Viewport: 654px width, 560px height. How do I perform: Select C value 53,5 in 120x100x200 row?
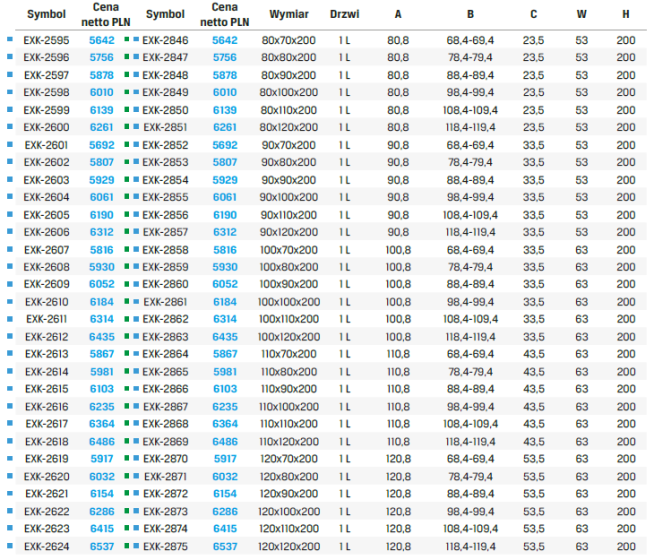coord(533,512)
